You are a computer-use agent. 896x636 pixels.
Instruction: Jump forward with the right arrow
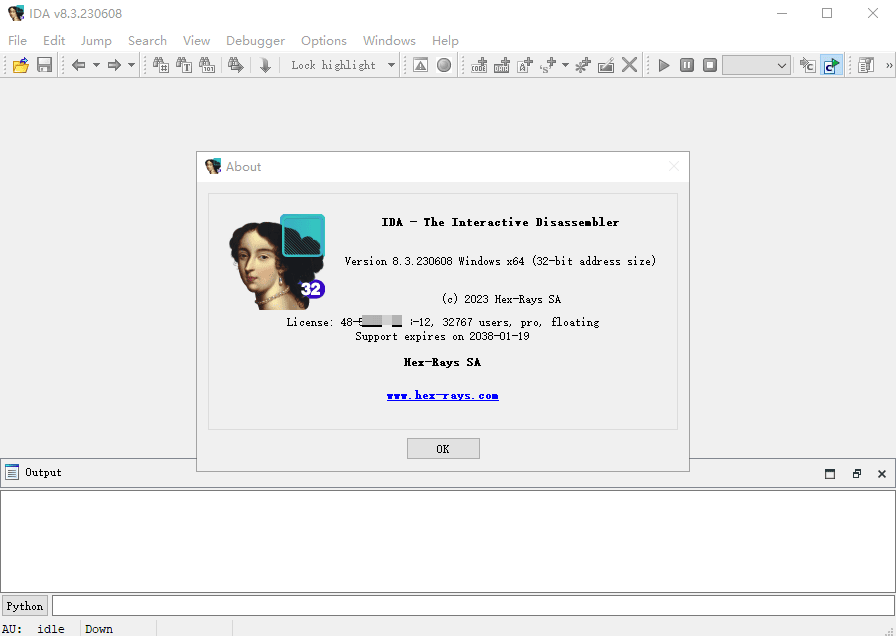click(114, 65)
